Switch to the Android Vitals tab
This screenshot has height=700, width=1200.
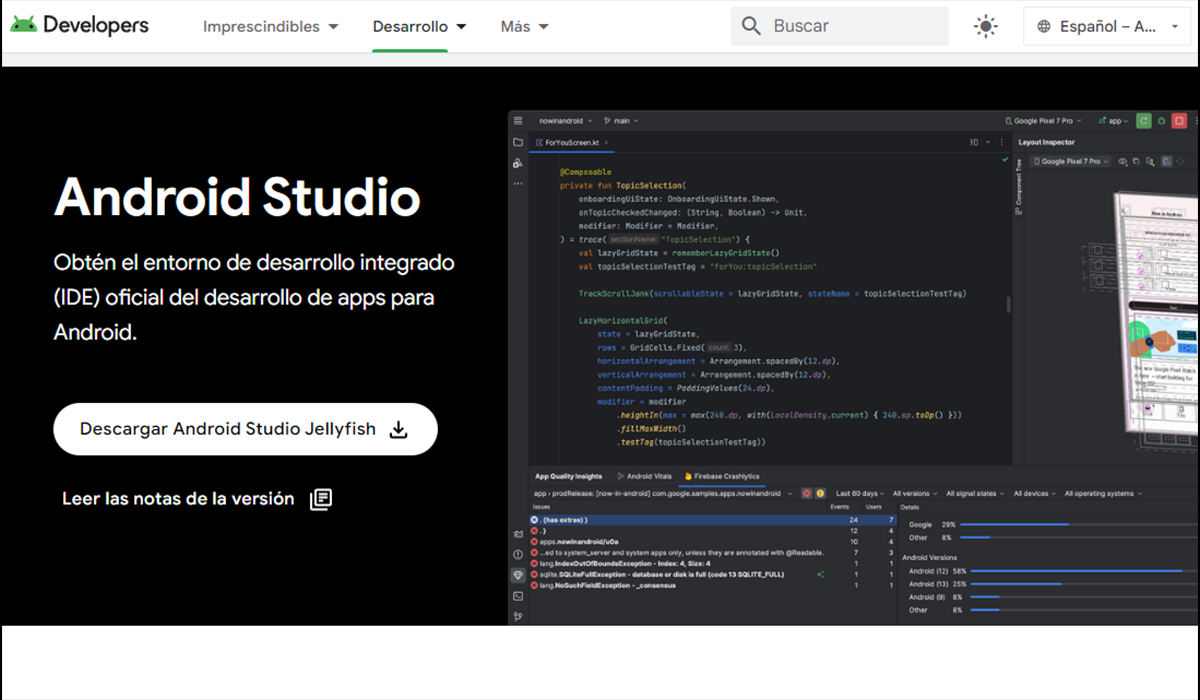click(648, 476)
